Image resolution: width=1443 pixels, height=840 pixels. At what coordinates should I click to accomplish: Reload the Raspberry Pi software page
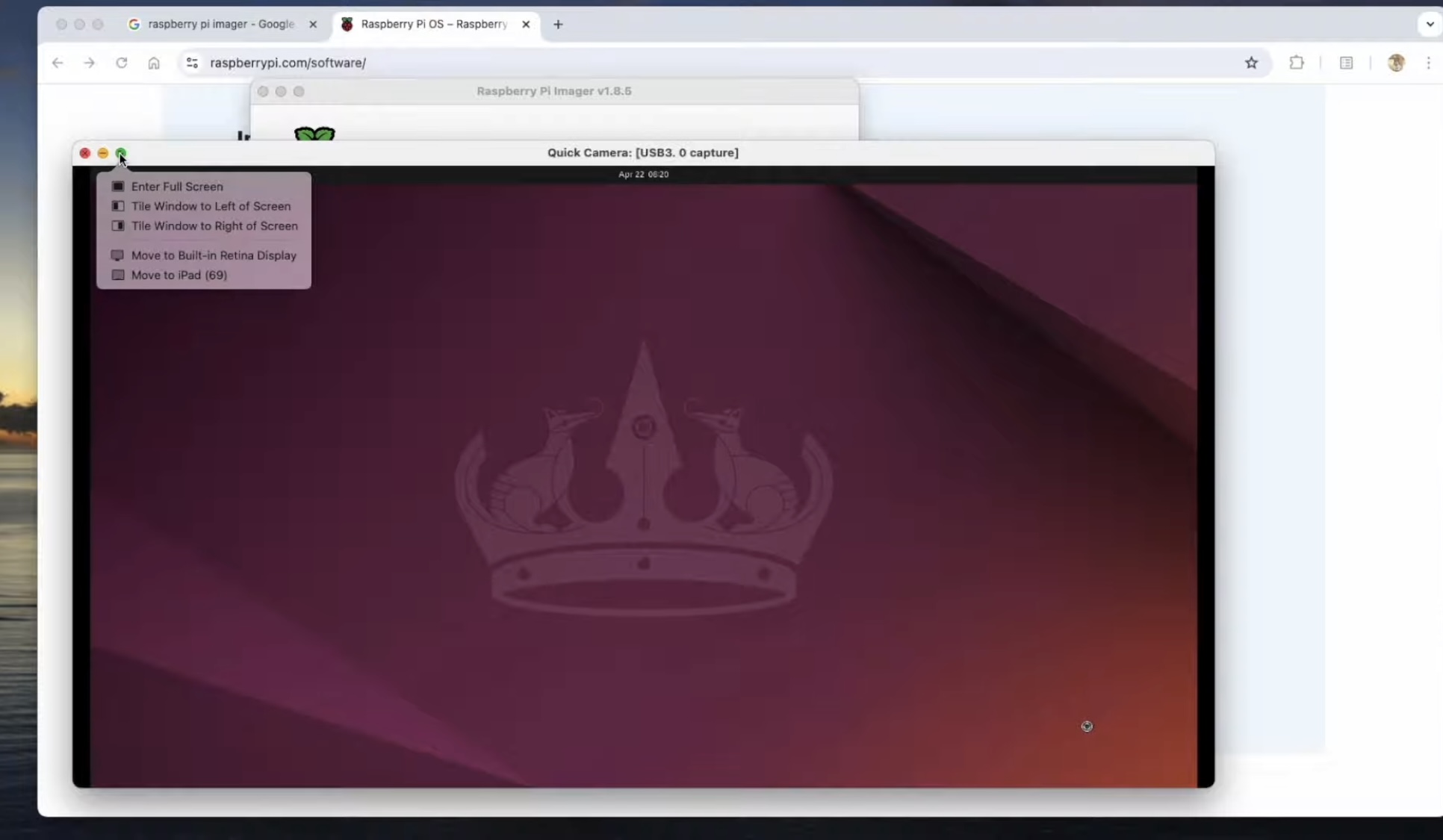[x=121, y=63]
